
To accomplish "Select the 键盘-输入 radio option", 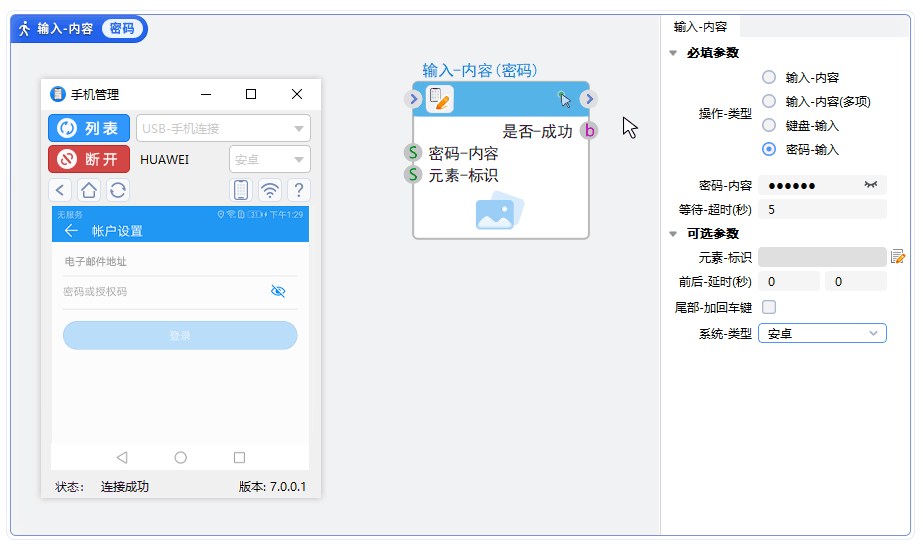I will [x=768, y=126].
